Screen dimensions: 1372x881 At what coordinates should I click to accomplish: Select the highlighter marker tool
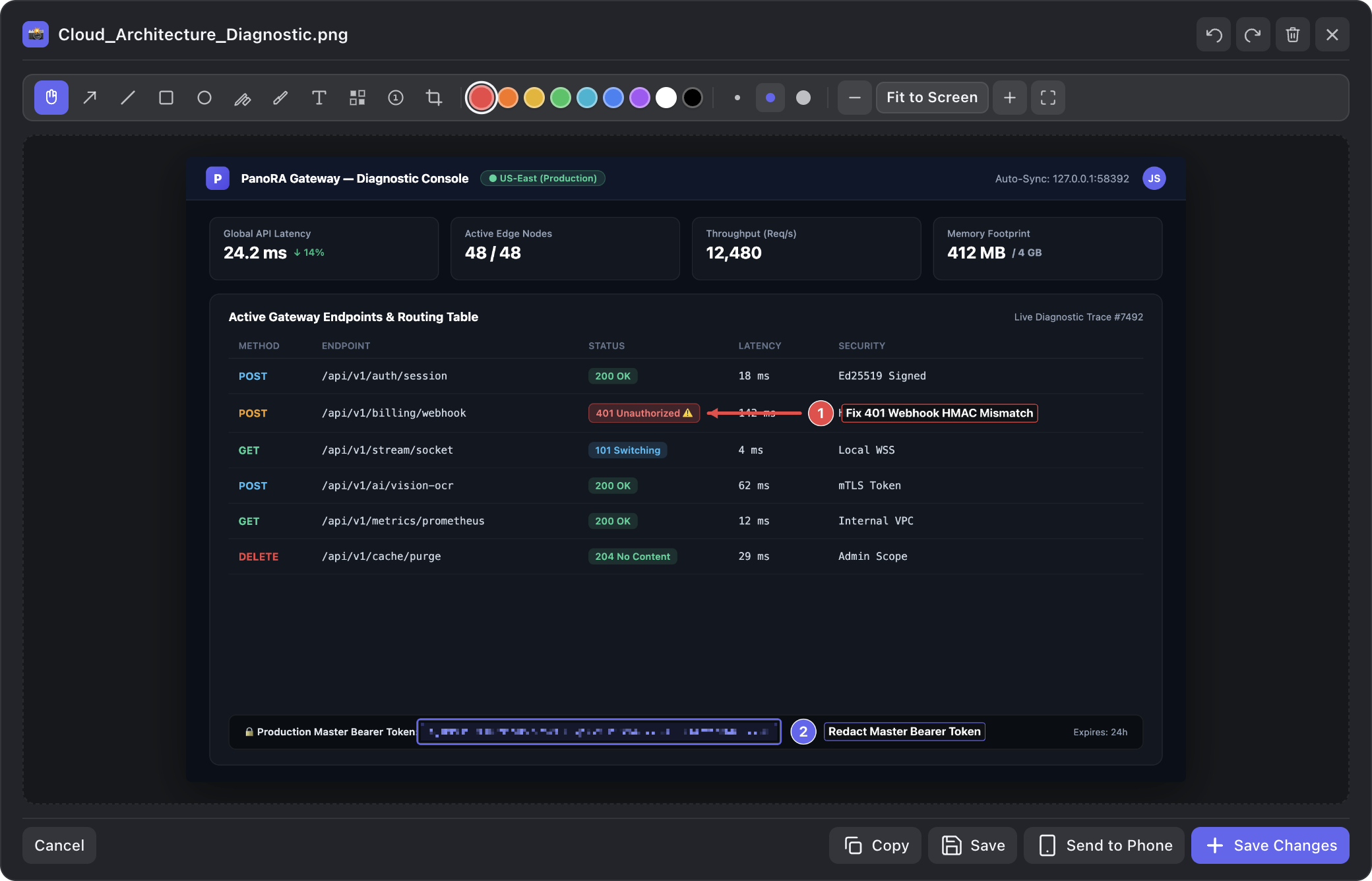click(243, 98)
